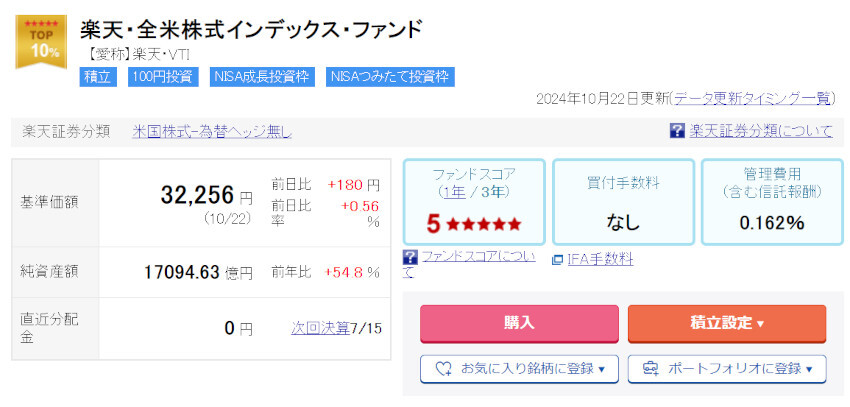Image resolution: width=850 pixels, height=407 pixels.
Task: Open the 米国株式-為替ヘッジ無し category link
Action: click(212, 131)
